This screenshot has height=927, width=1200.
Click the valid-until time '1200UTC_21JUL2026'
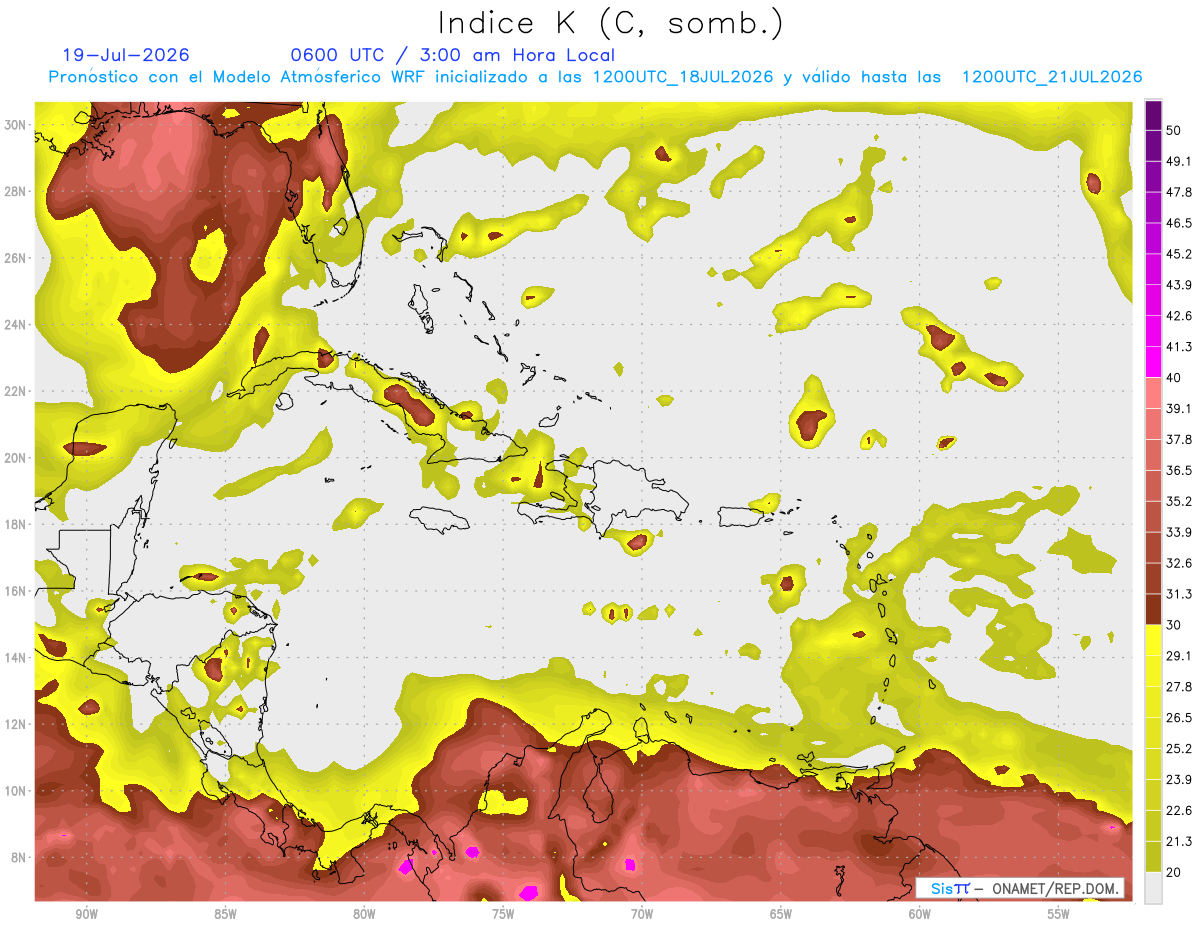click(1052, 77)
